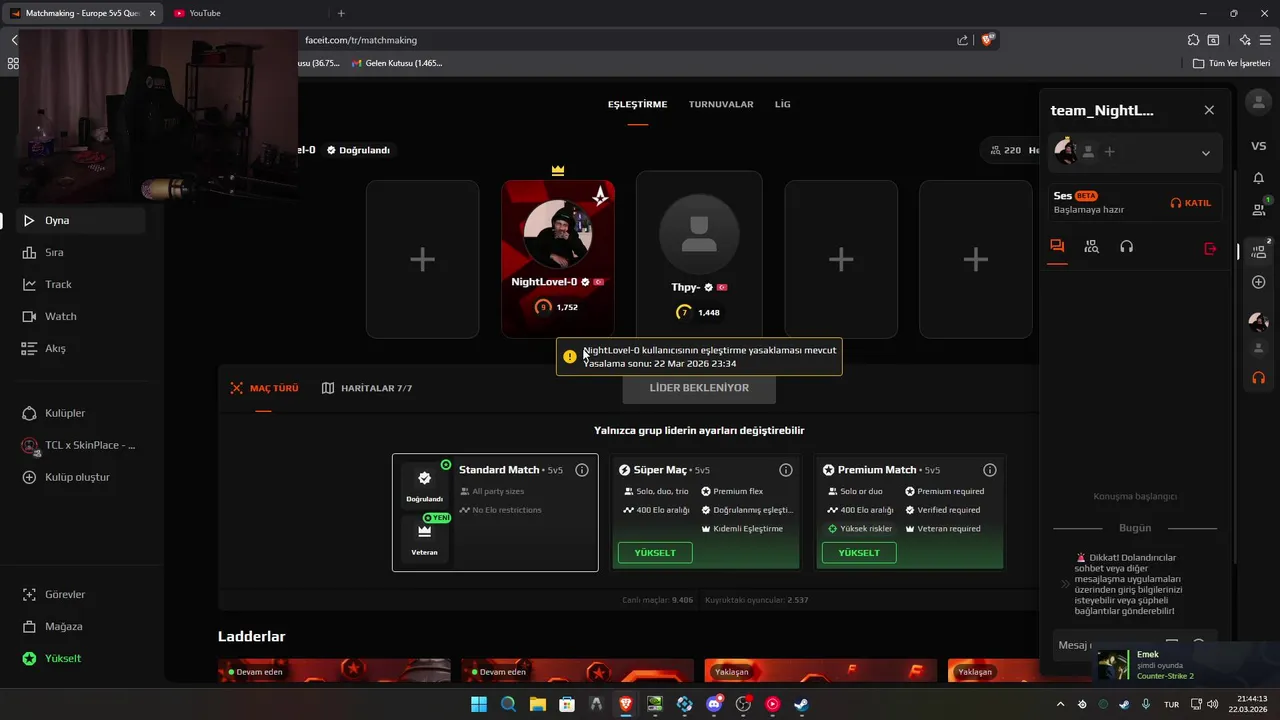Leave the party with the red exit icon
The image size is (1280, 720).
pos(1210,247)
